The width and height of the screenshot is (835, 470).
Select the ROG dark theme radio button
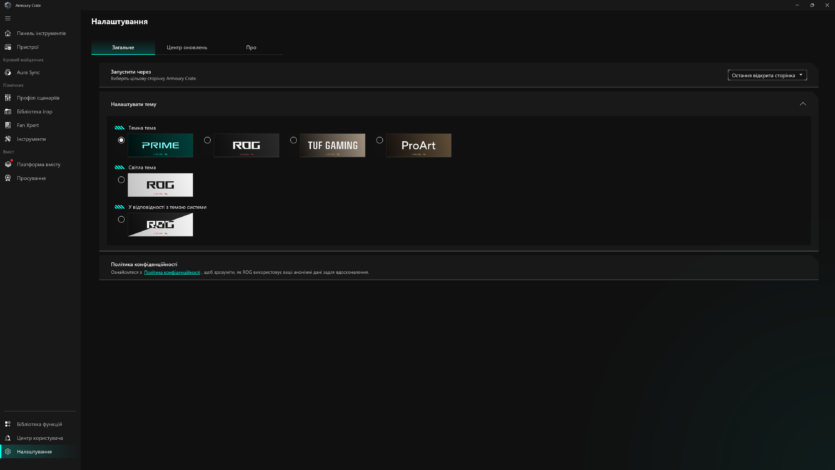[x=207, y=140]
